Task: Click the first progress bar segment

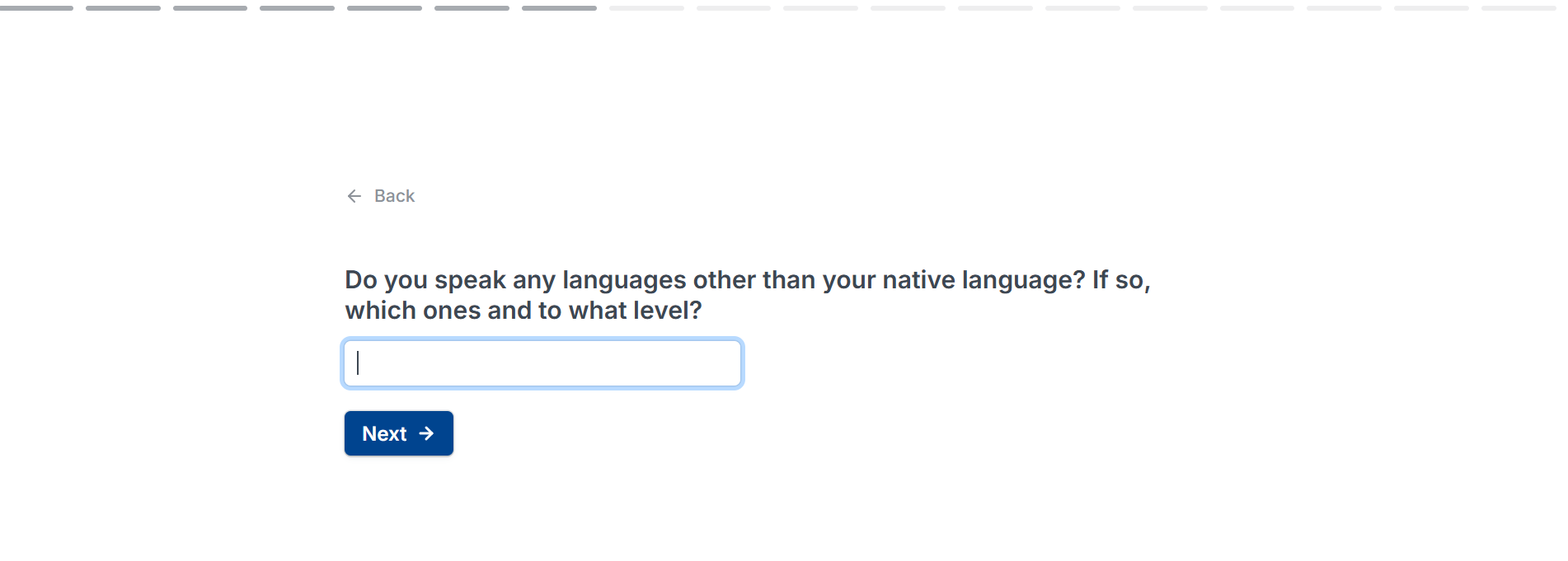Action: (x=36, y=8)
